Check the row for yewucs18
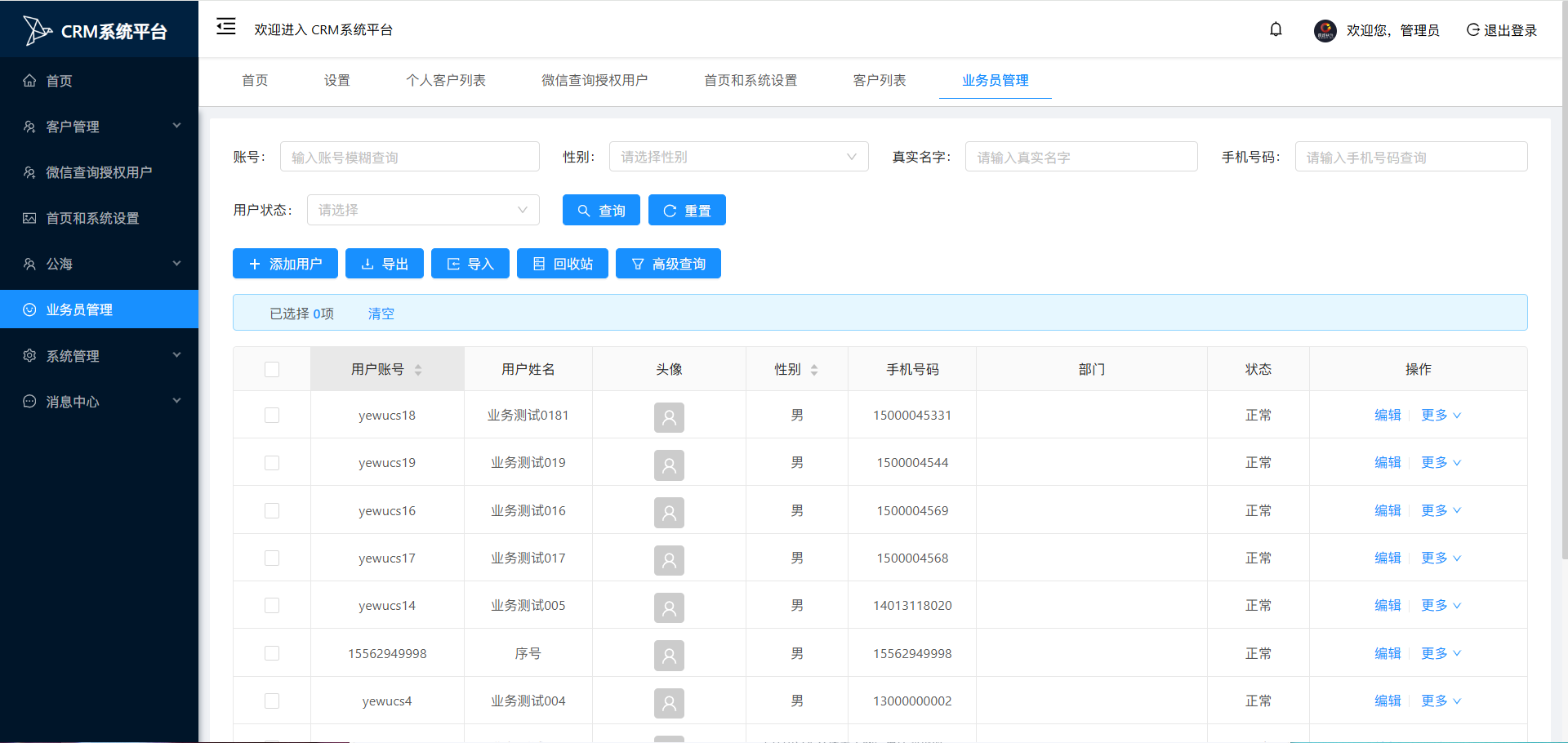1568x743 pixels. point(272,415)
